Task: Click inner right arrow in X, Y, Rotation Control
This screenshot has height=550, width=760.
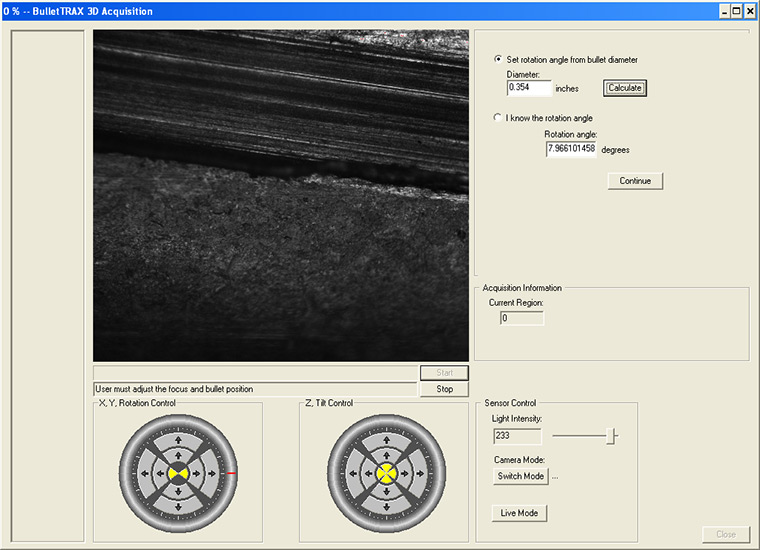Action: [x=196, y=473]
